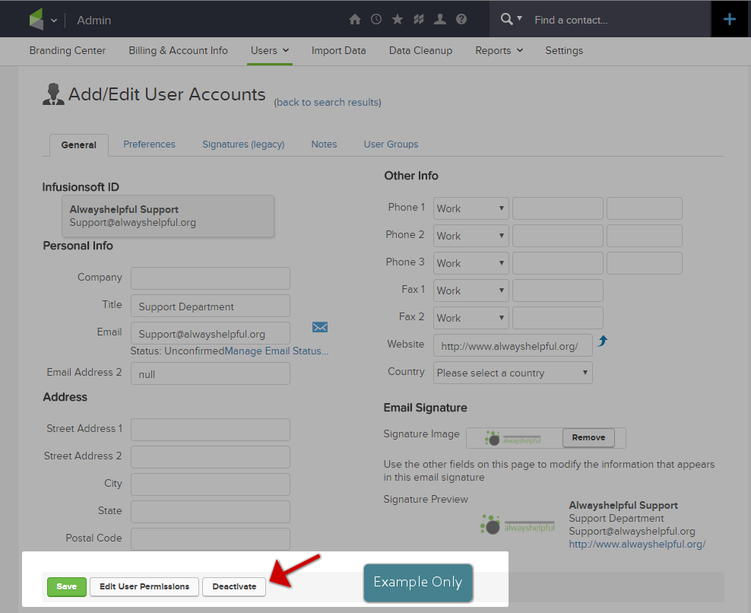Click the envelope icon beside Email field

[320, 327]
